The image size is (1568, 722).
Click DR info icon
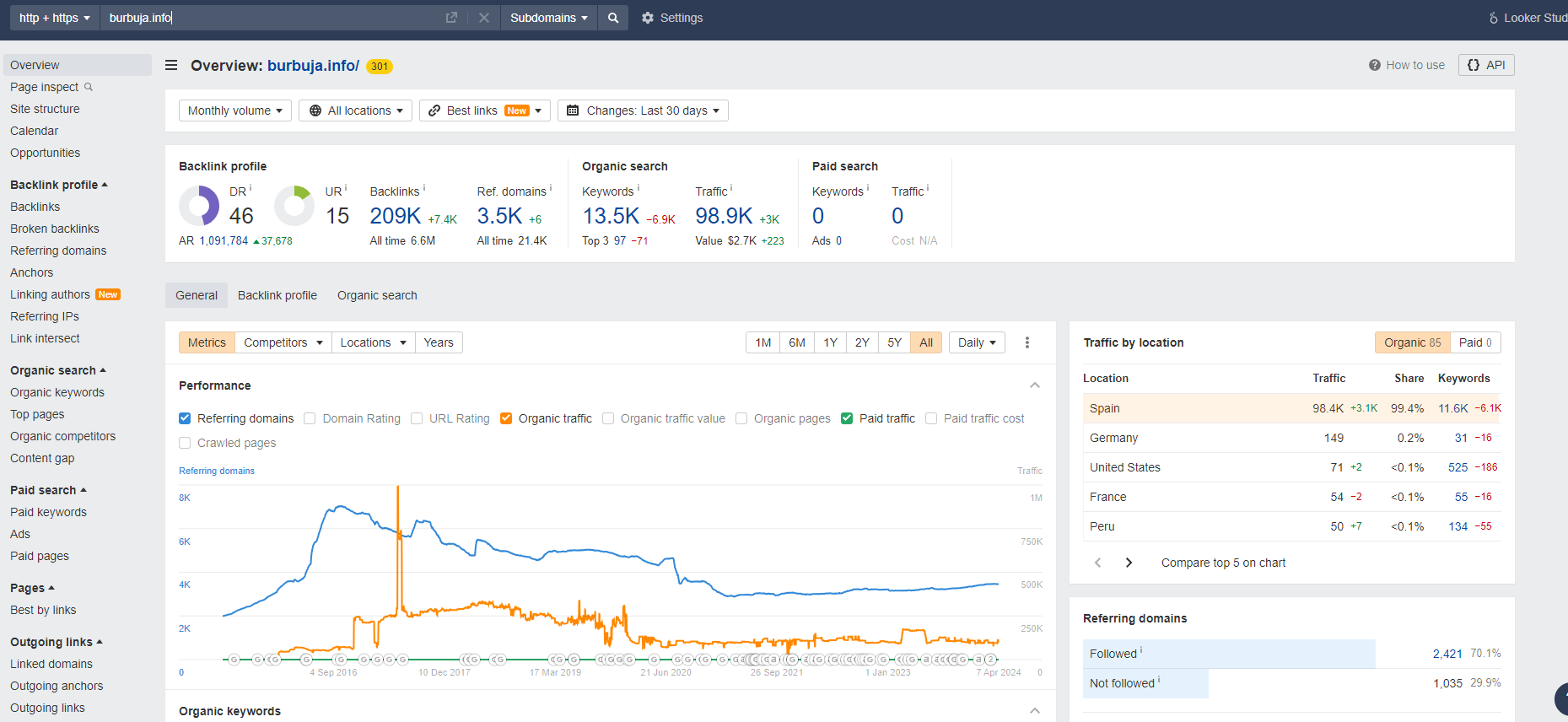251,188
